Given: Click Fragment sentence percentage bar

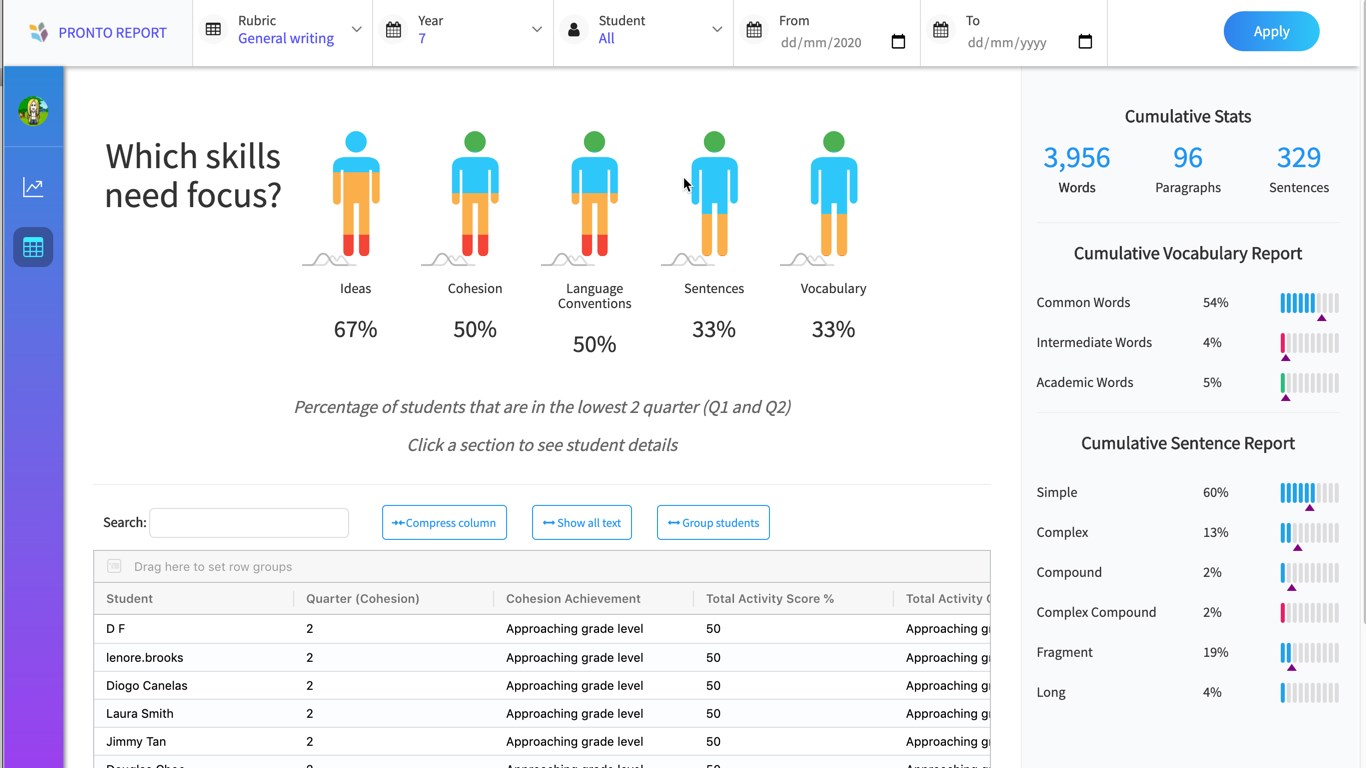Looking at the screenshot, I should (1309, 652).
